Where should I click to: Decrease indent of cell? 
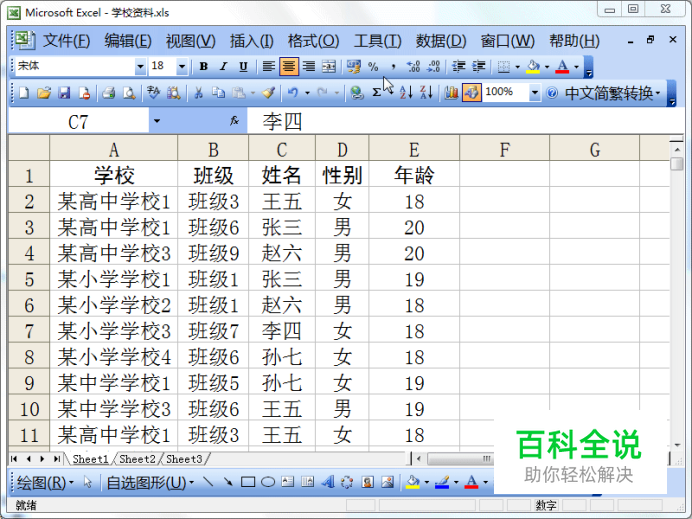click(459, 67)
